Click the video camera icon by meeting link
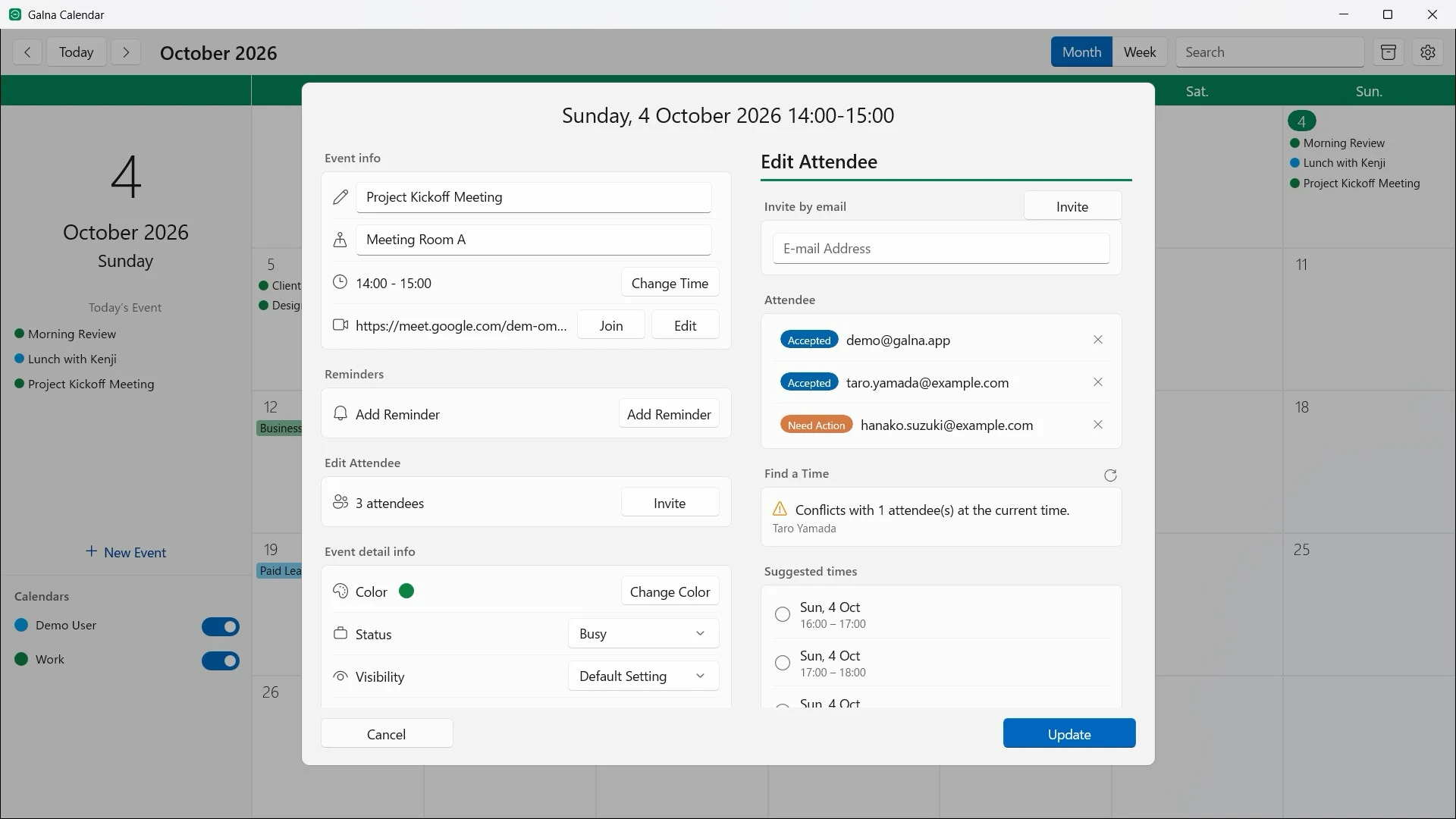1456x819 pixels. pyautogui.click(x=340, y=325)
